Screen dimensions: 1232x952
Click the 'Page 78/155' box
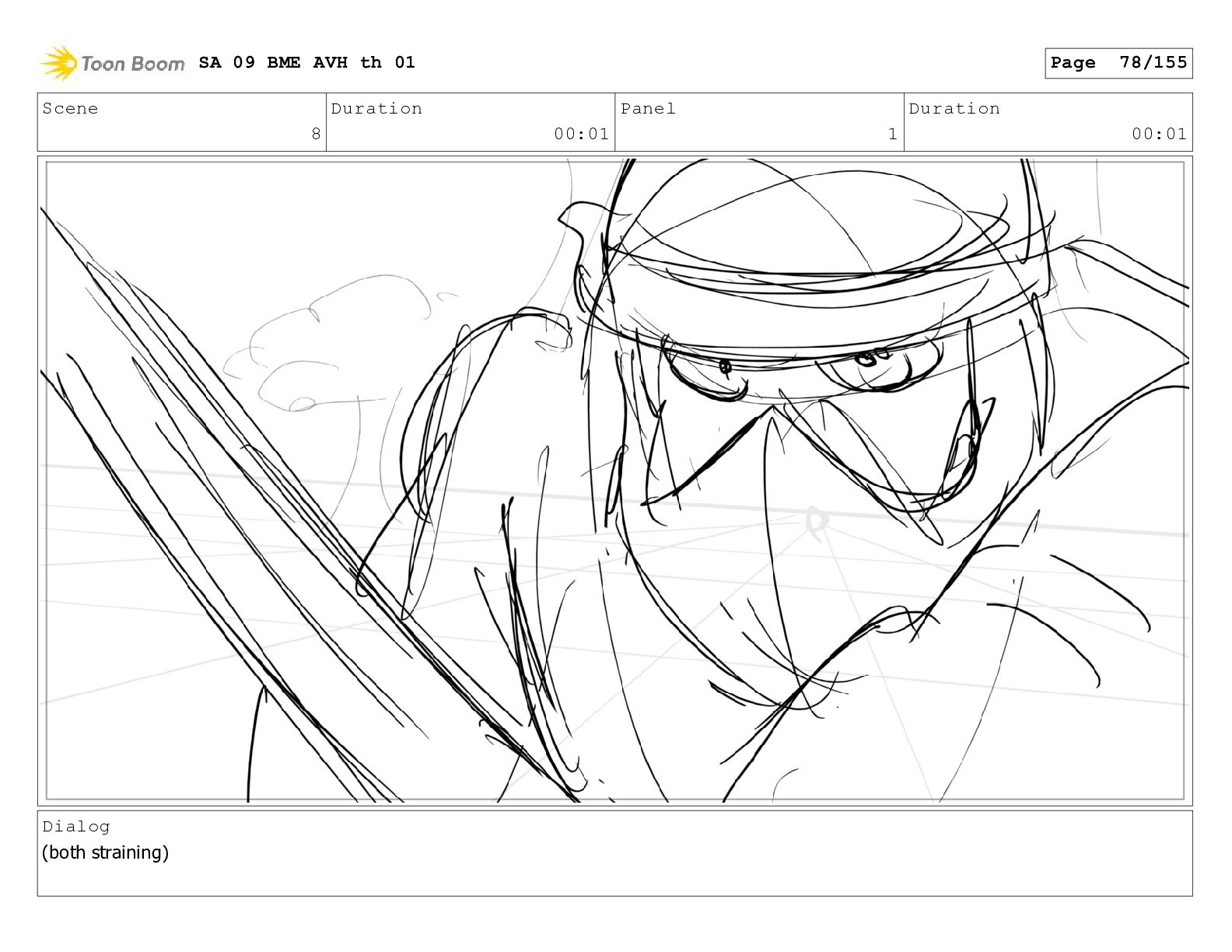pyautogui.click(x=1118, y=63)
